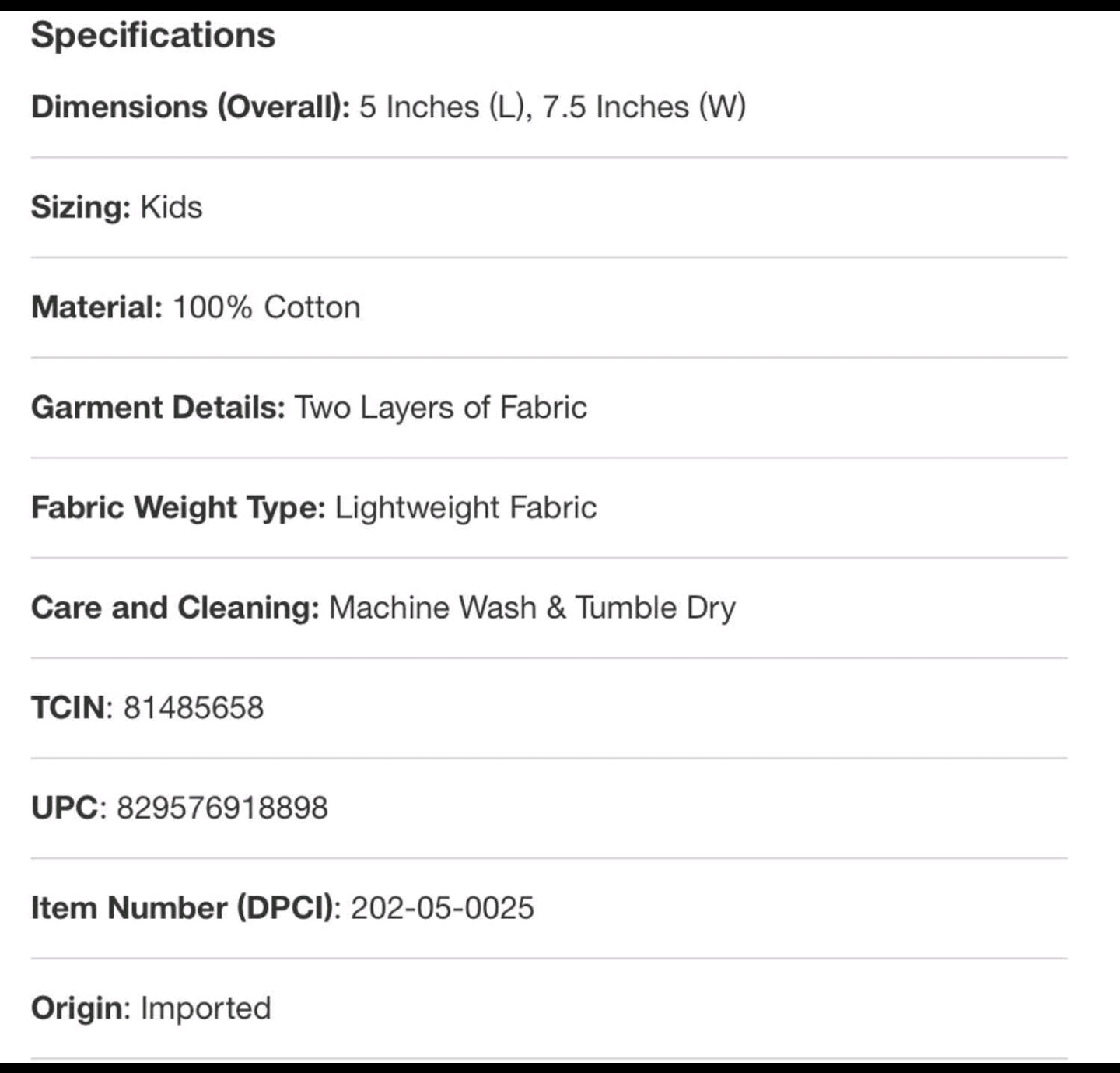Click the Fabric Weight Type label
This screenshot has width=1120, height=1073.
(178, 507)
